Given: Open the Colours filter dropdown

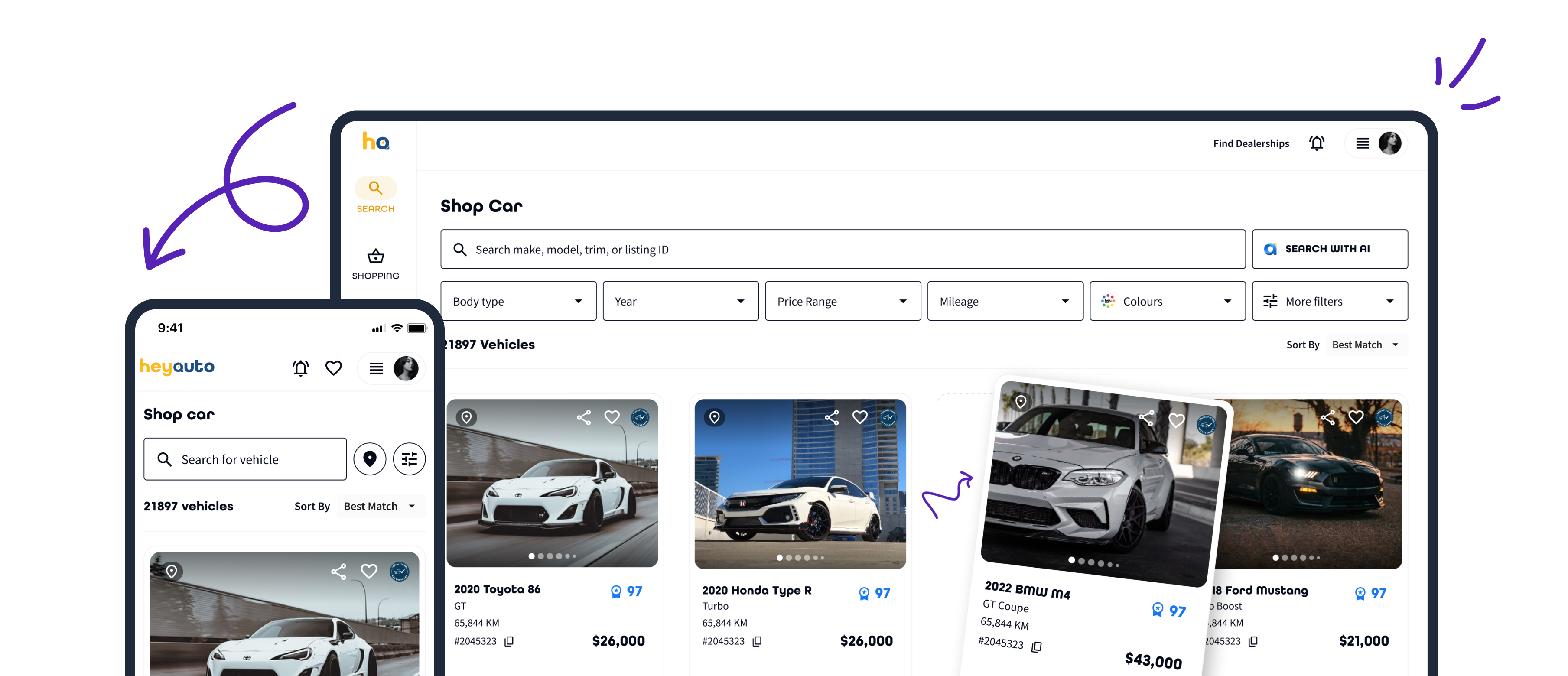Looking at the screenshot, I should [x=1167, y=301].
